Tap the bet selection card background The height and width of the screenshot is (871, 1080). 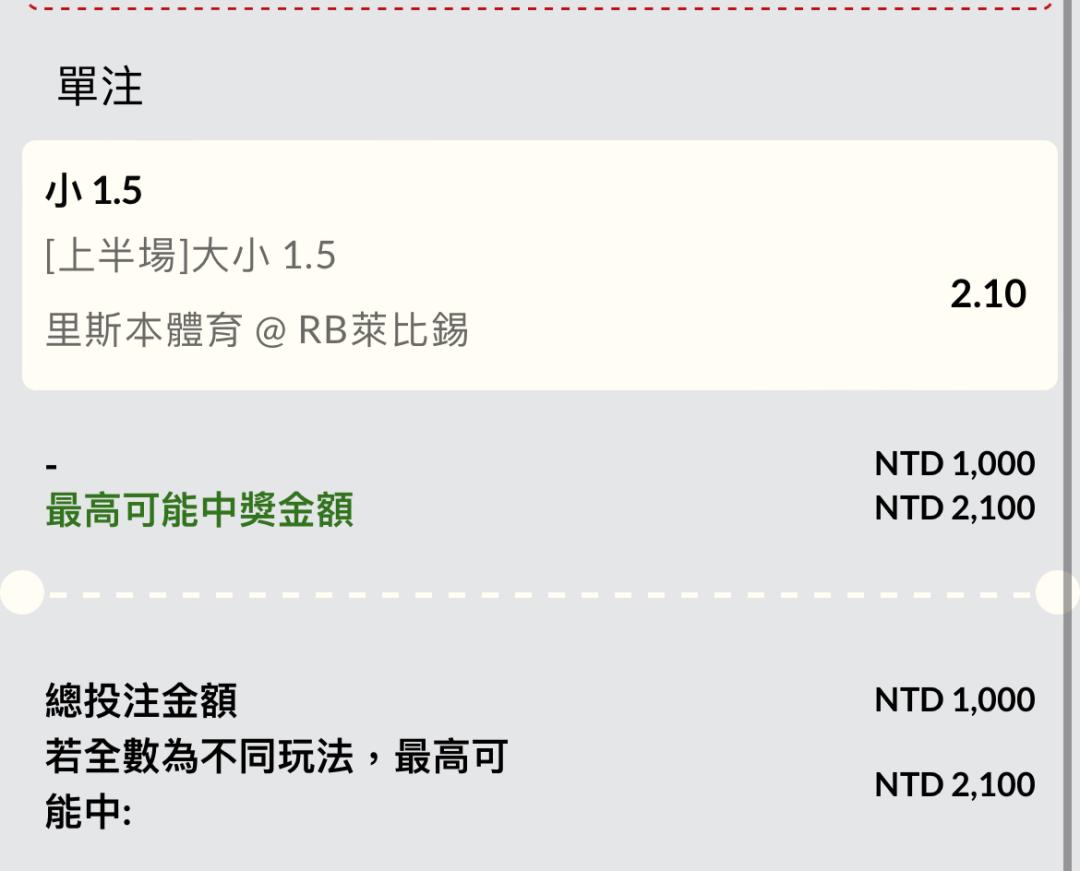[x=540, y=265]
